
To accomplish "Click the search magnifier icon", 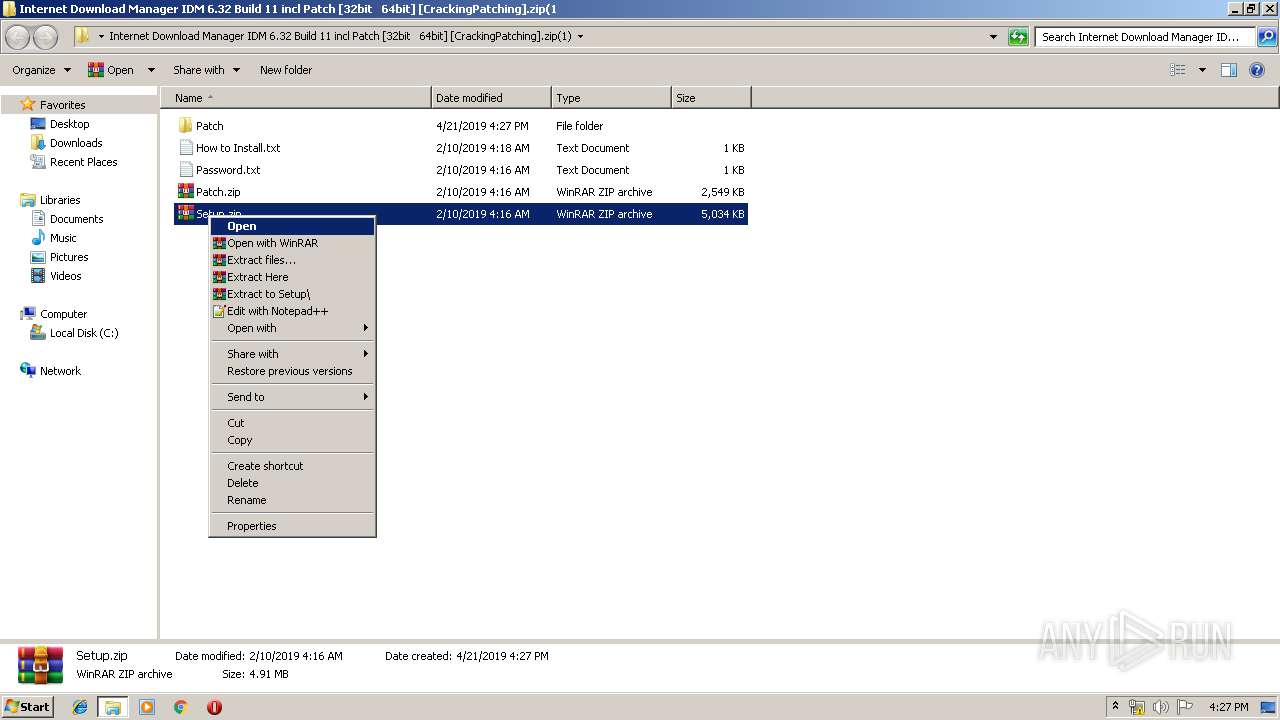I will tap(1266, 37).
